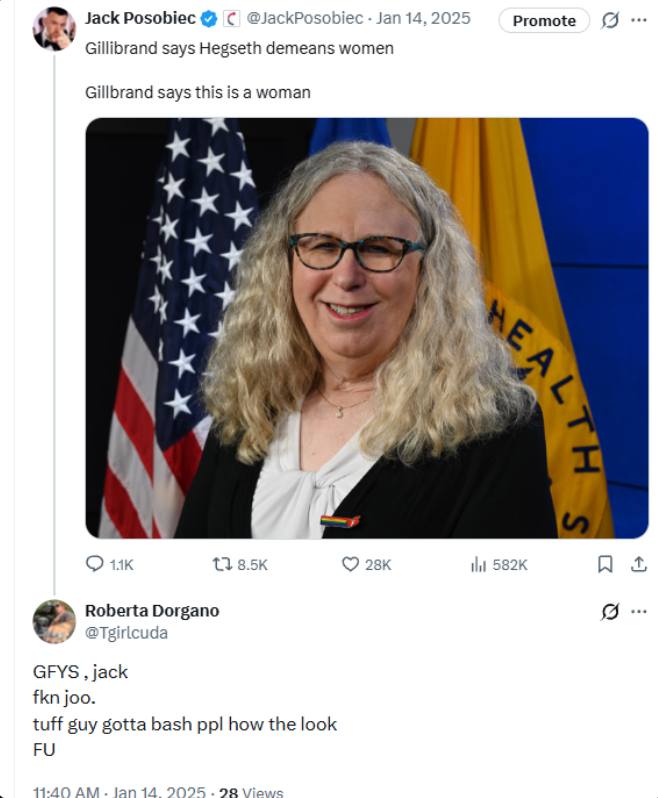
Task: Click the Roberta Dorgano display name
Action: point(151,611)
